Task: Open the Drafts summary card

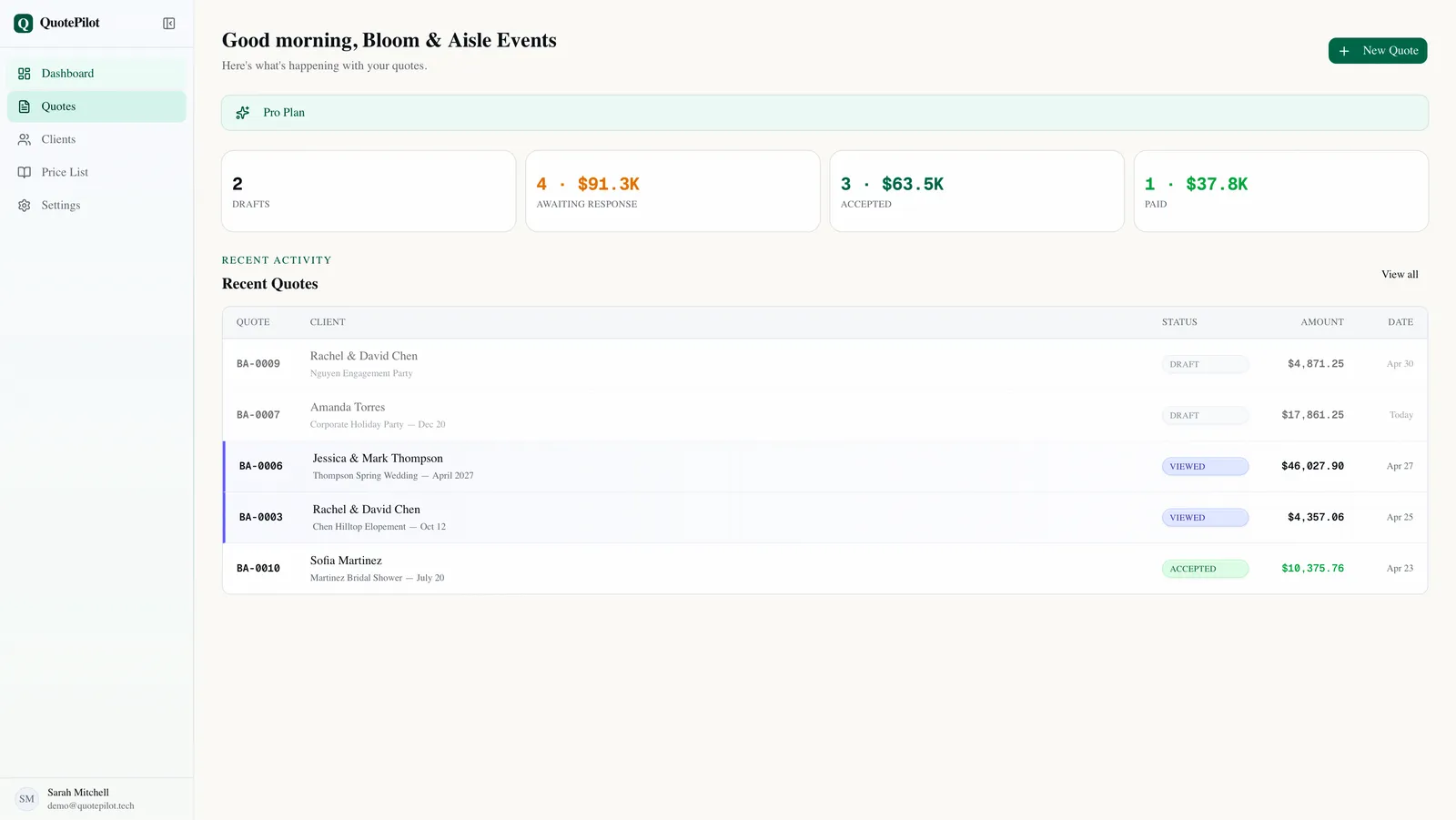Action: pos(369,191)
